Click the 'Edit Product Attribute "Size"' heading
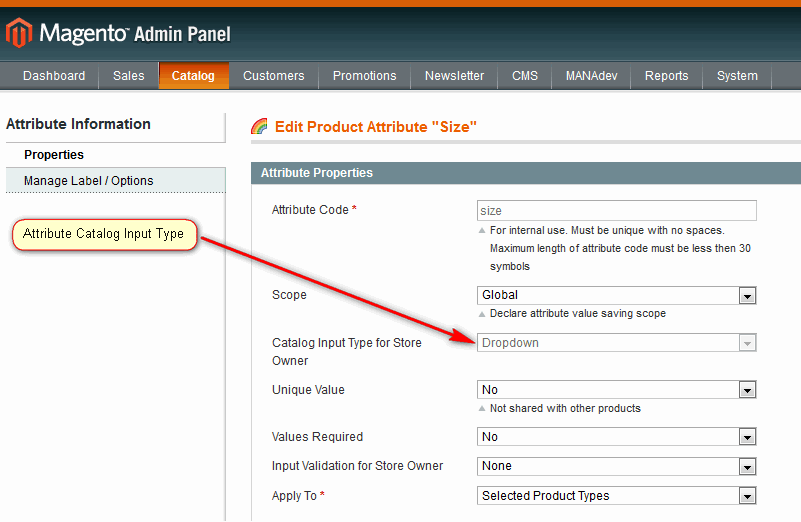Image resolution: width=801 pixels, height=522 pixels. [376, 127]
